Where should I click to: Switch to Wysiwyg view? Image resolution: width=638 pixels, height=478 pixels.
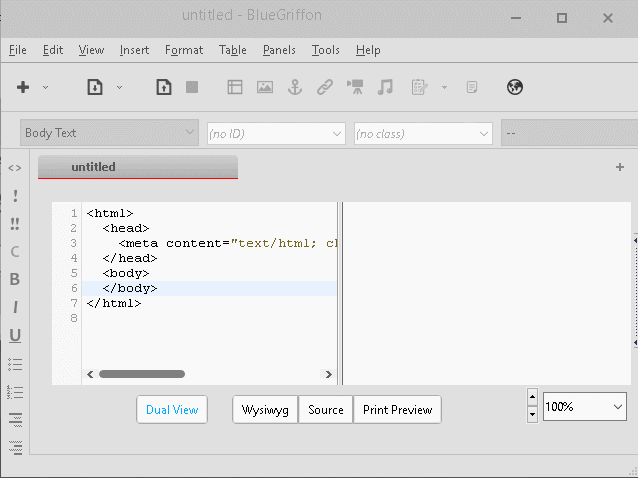point(265,410)
